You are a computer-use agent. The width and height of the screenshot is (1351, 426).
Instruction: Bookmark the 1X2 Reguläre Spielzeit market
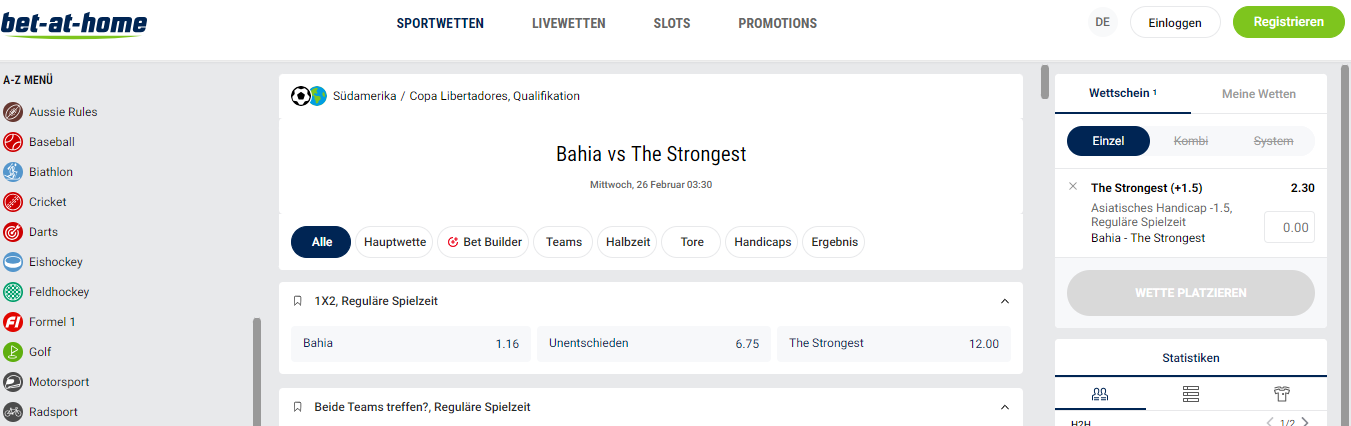(297, 301)
